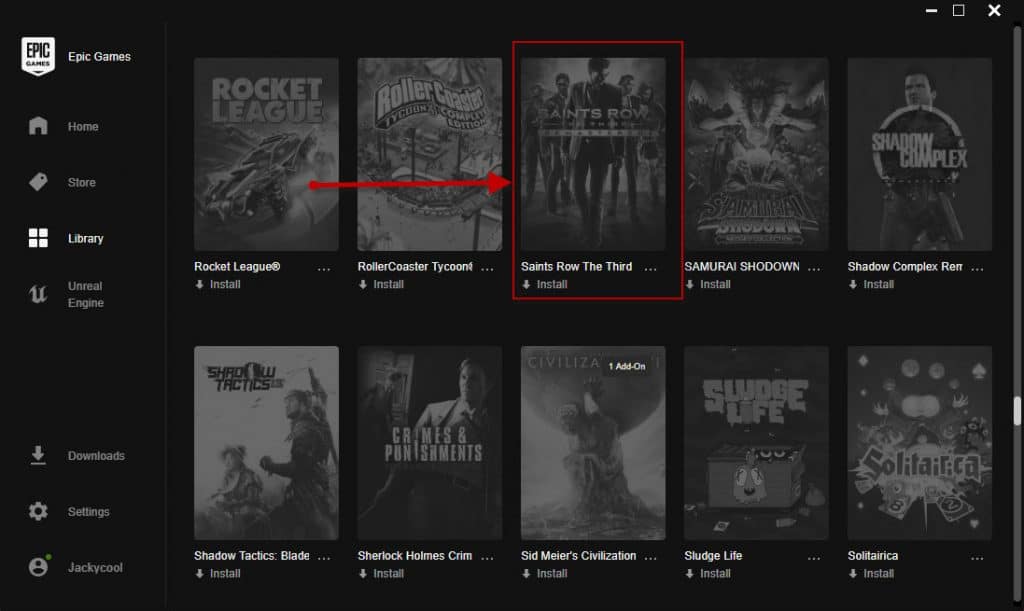Open the Settings section label

[89, 512]
